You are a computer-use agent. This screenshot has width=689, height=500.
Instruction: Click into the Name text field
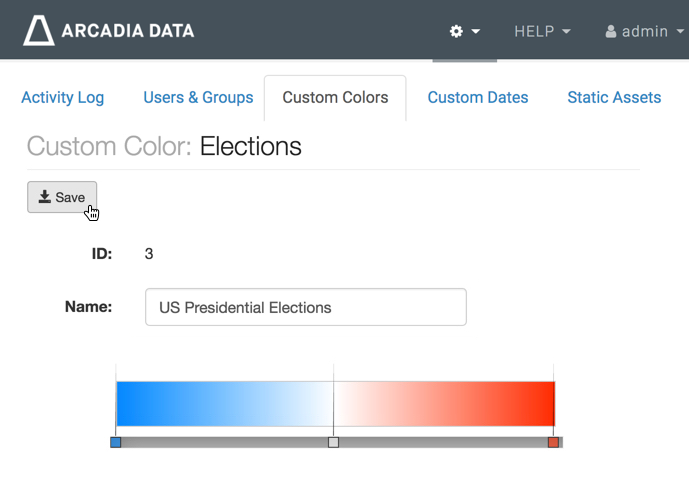tap(305, 307)
